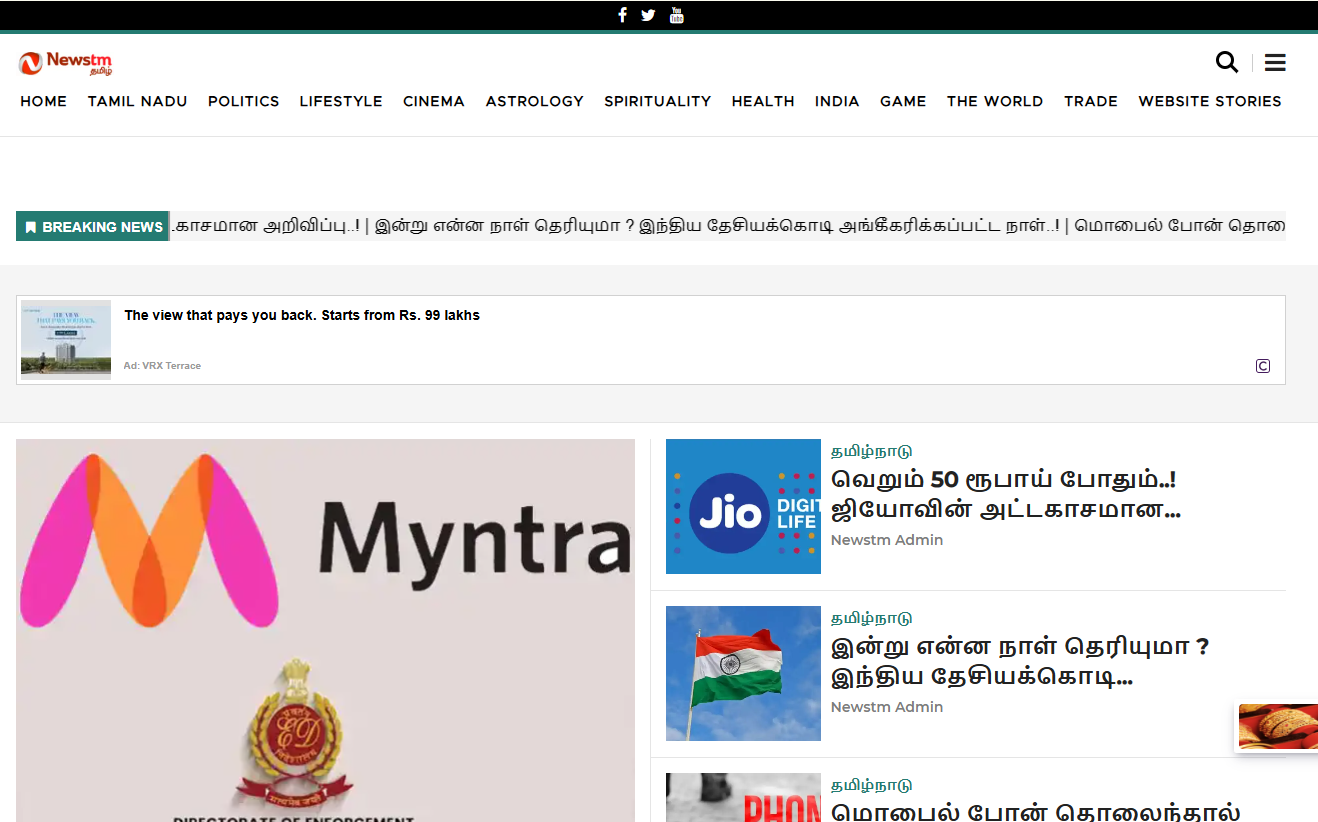This screenshot has height=822, width=1318.
Task: Open the hamburger menu icon
Action: coord(1275,63)
